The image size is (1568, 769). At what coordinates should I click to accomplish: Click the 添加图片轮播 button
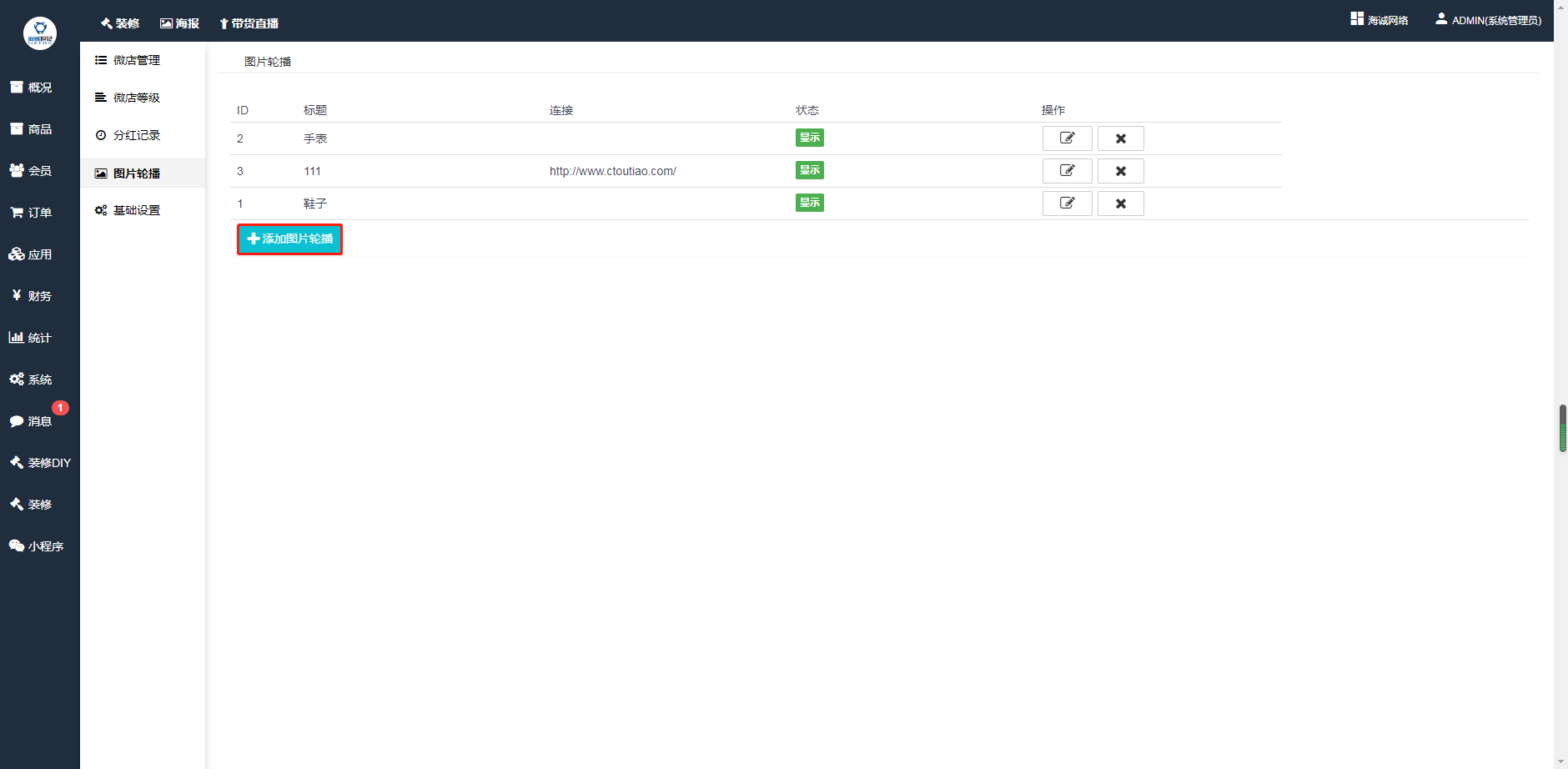(290, 239)
